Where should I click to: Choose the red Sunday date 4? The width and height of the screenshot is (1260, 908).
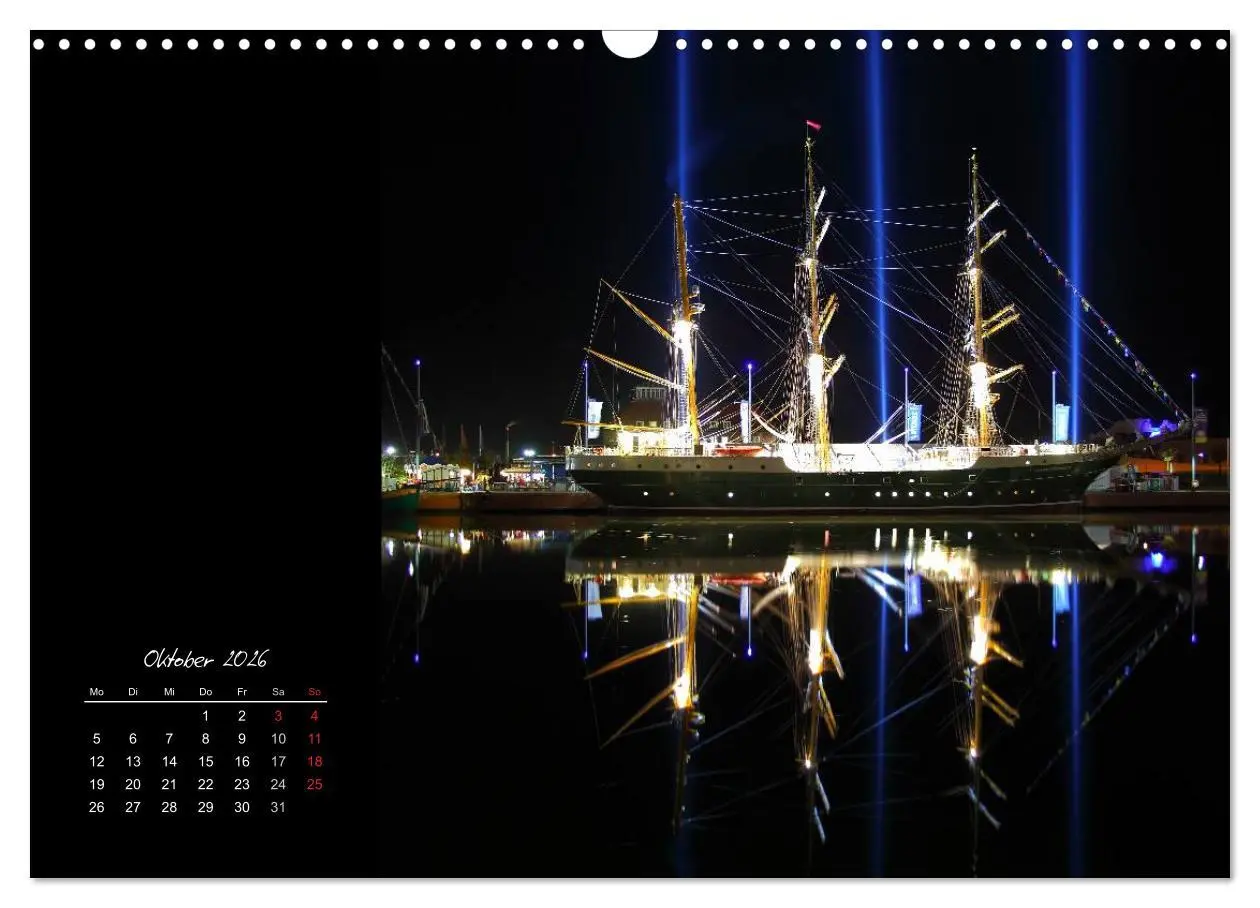coord(314,716)
